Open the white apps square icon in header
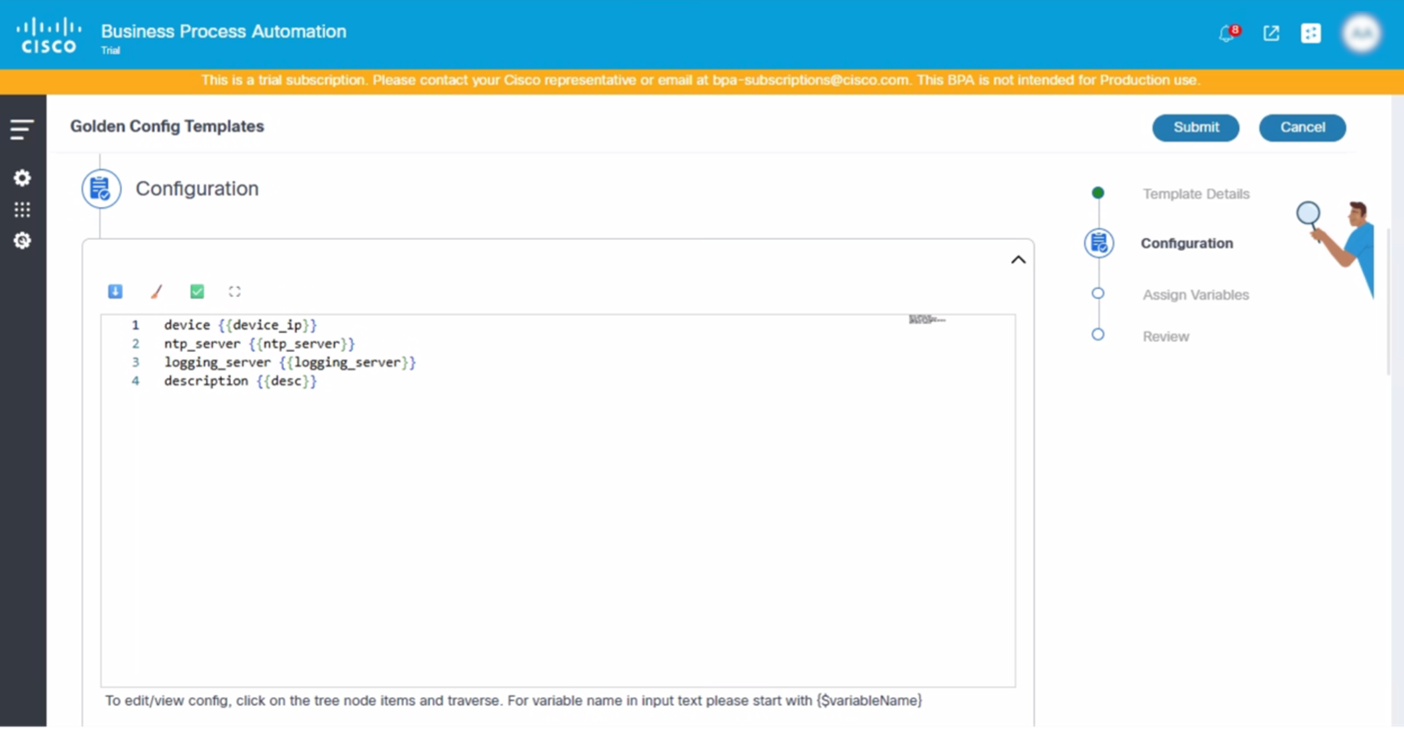The height and width of the screenshot is (729, 1404). click(1311, 33)
